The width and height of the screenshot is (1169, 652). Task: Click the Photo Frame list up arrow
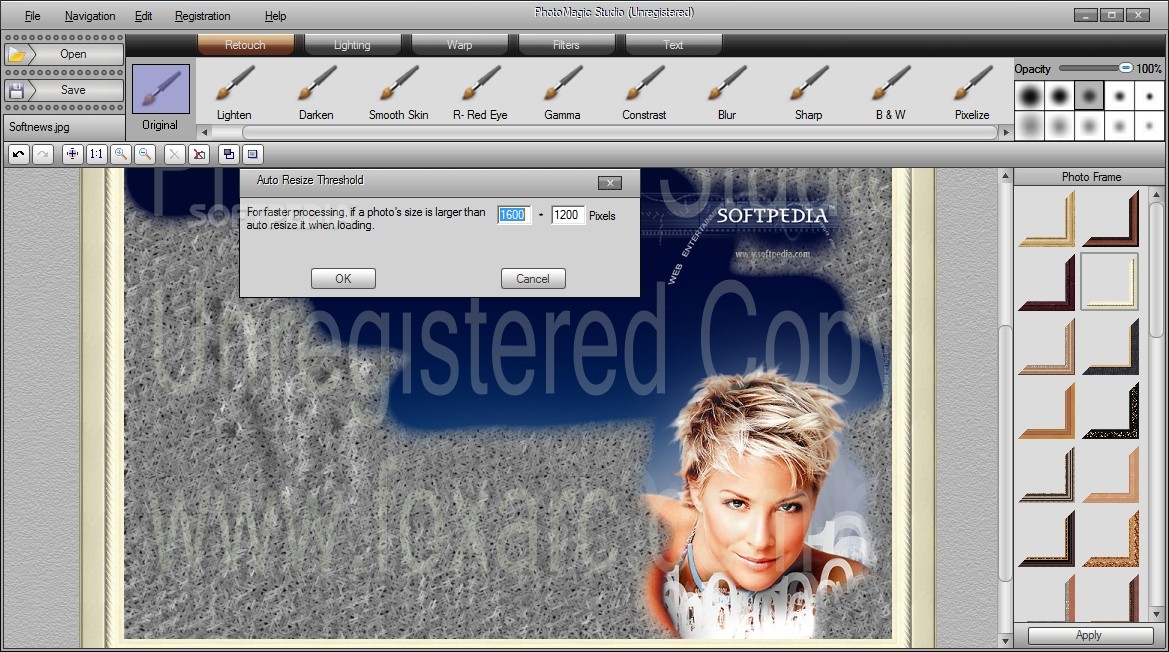click(x=1156, y=194)
